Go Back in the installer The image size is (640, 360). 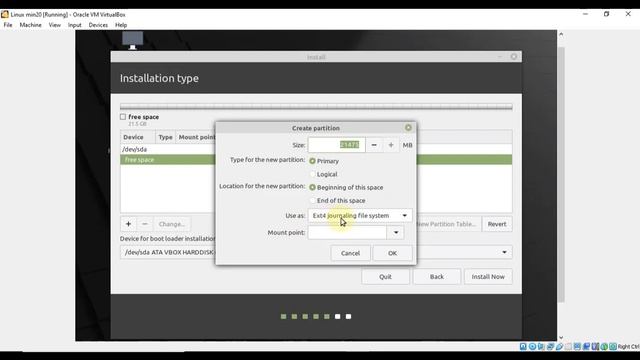pos(437,276)
